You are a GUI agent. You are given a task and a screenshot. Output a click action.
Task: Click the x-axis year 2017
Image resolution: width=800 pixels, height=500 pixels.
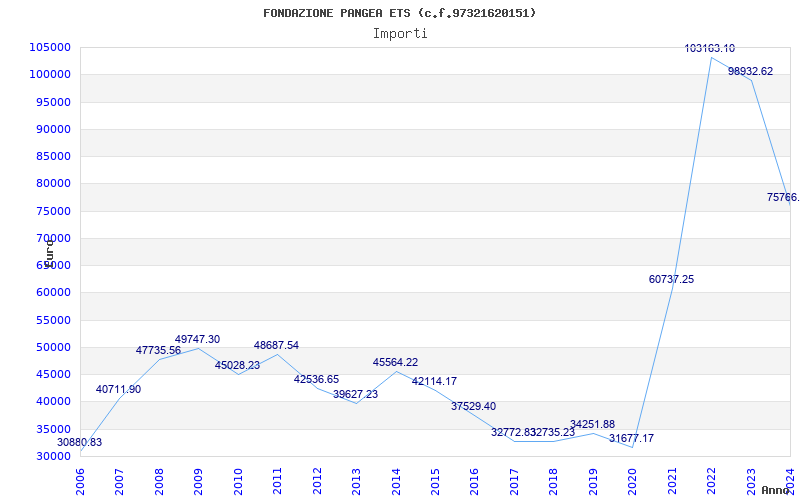(x=514, y=481)
